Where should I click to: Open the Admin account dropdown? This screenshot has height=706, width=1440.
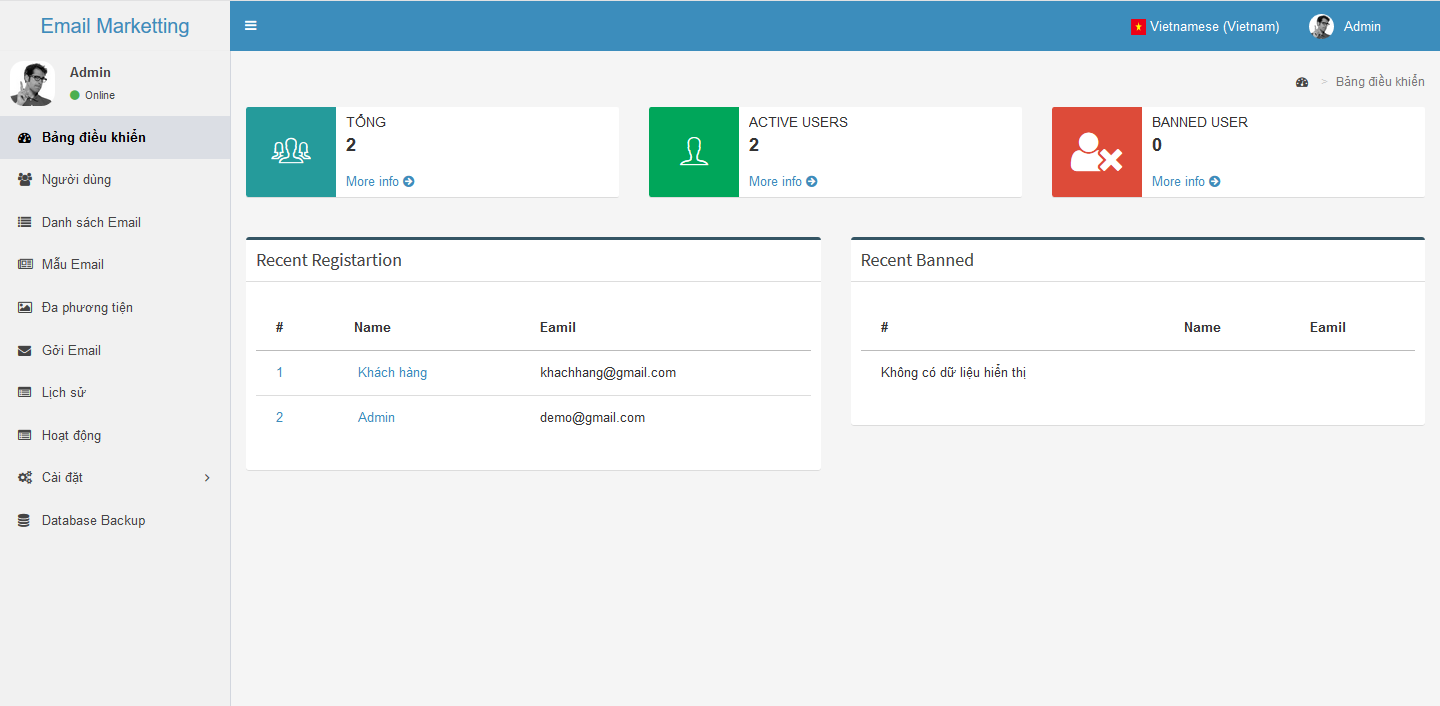1345,26
